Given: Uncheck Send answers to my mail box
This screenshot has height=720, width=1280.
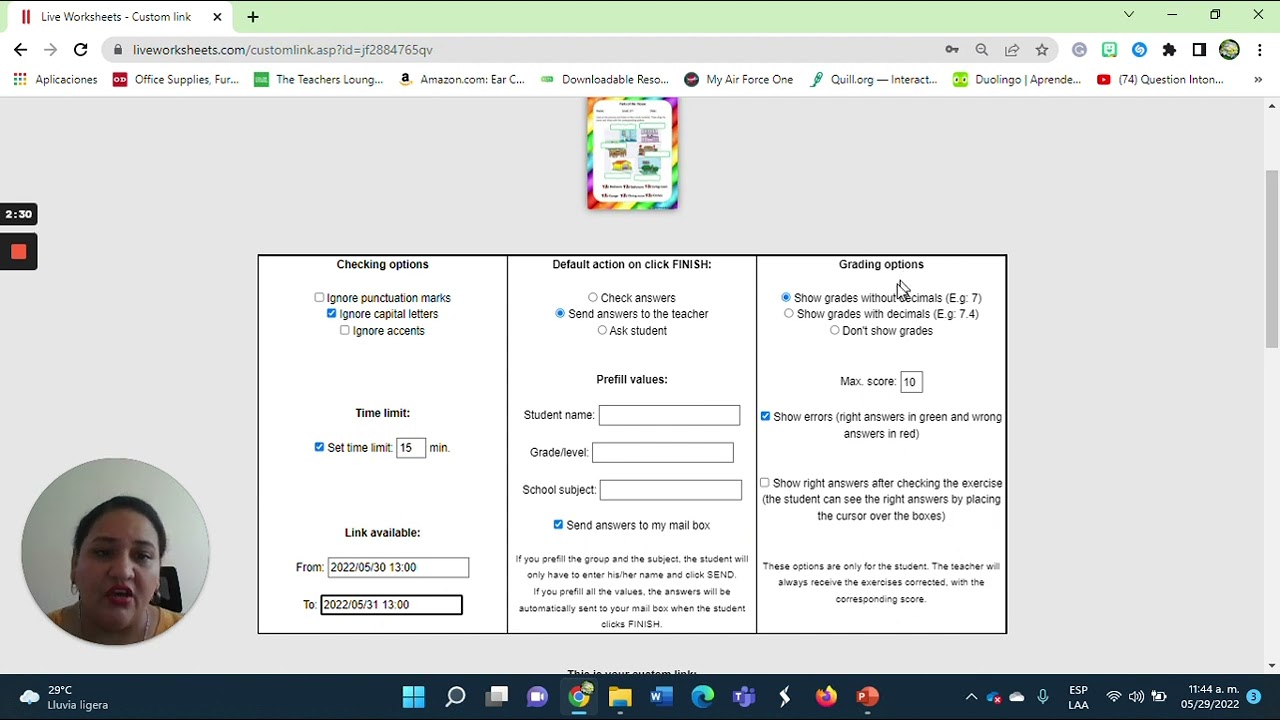Looking at the screenshot, I should coord(558,524).
